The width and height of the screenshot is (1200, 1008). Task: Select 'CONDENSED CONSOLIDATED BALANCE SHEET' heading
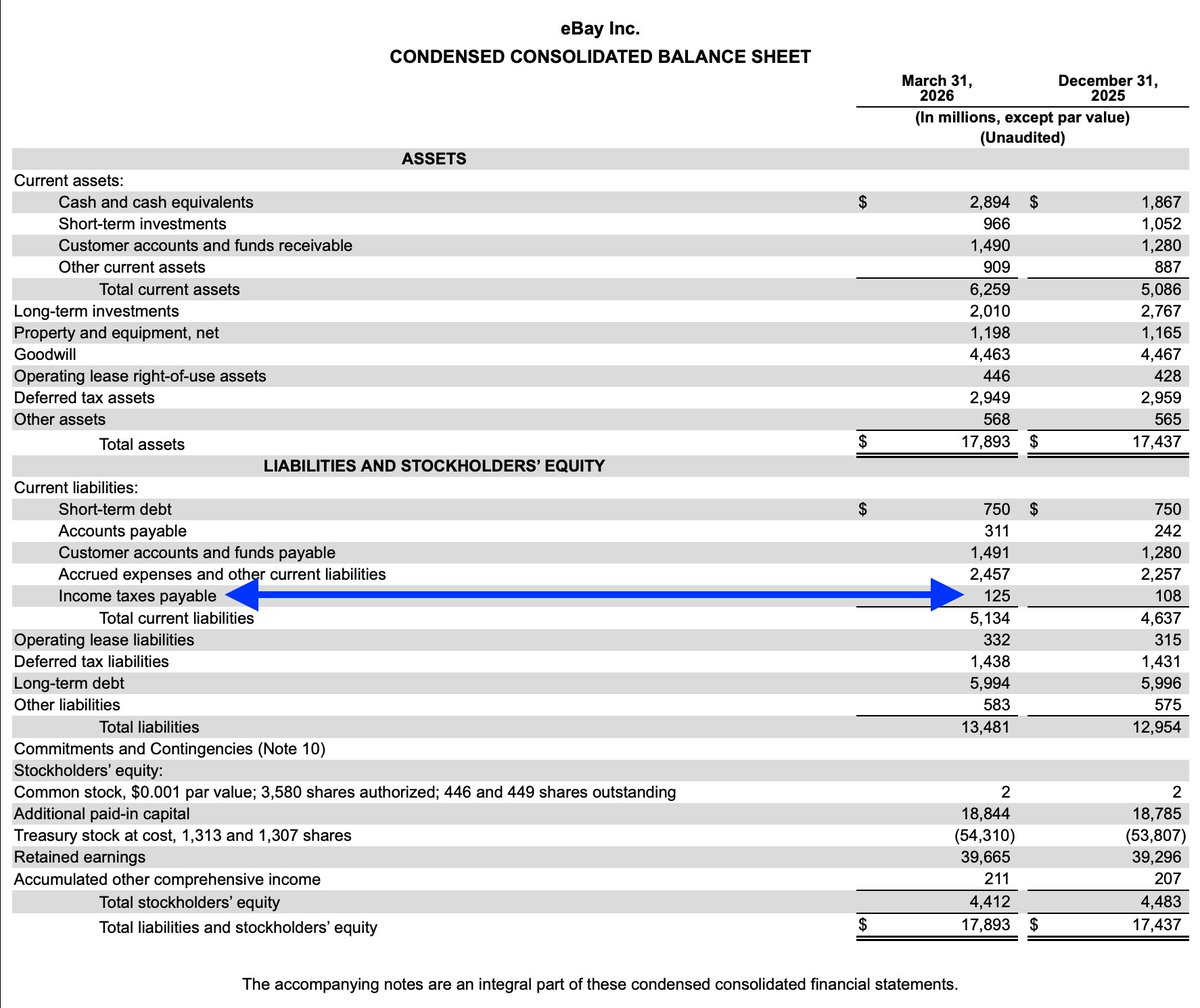point(600,57)
